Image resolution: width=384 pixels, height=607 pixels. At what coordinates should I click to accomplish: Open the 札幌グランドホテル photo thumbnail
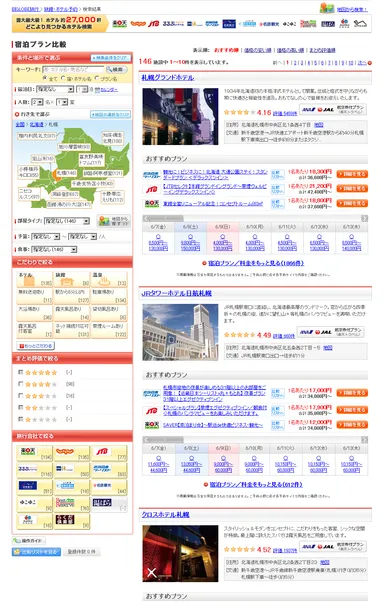click(180, 117)
